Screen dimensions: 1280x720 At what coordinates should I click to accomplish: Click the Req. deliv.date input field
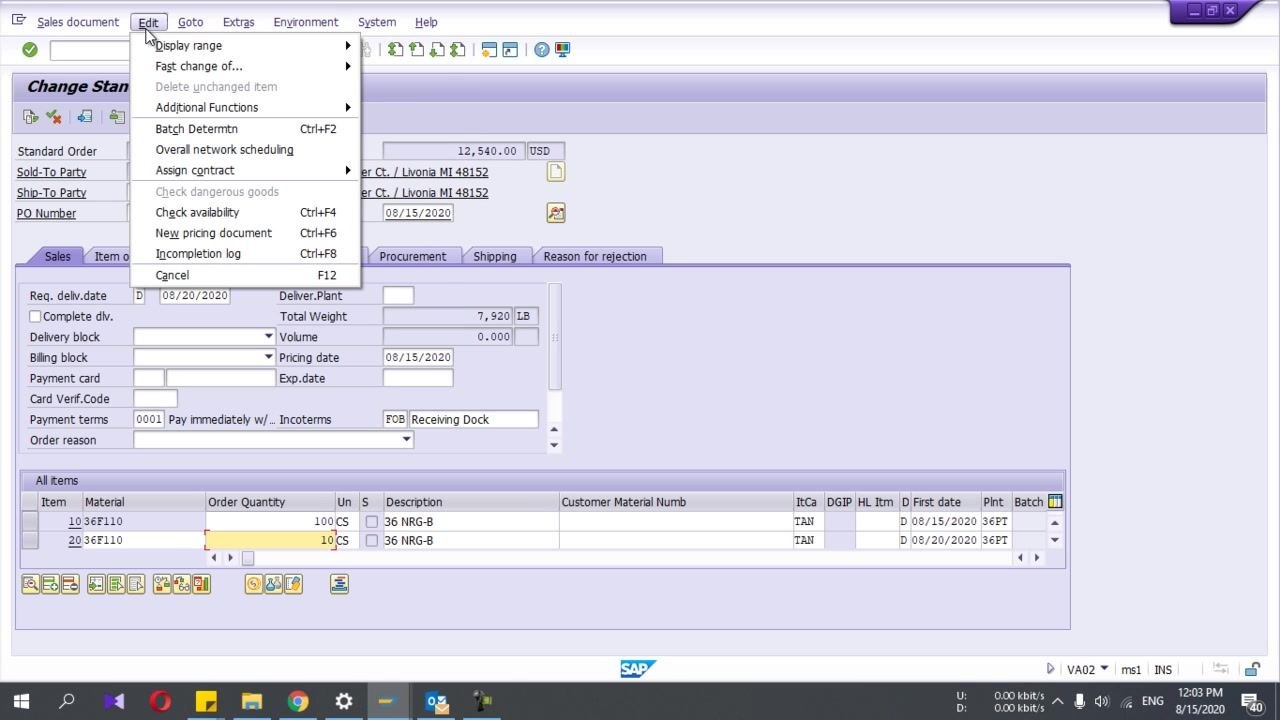coord(195,296)
